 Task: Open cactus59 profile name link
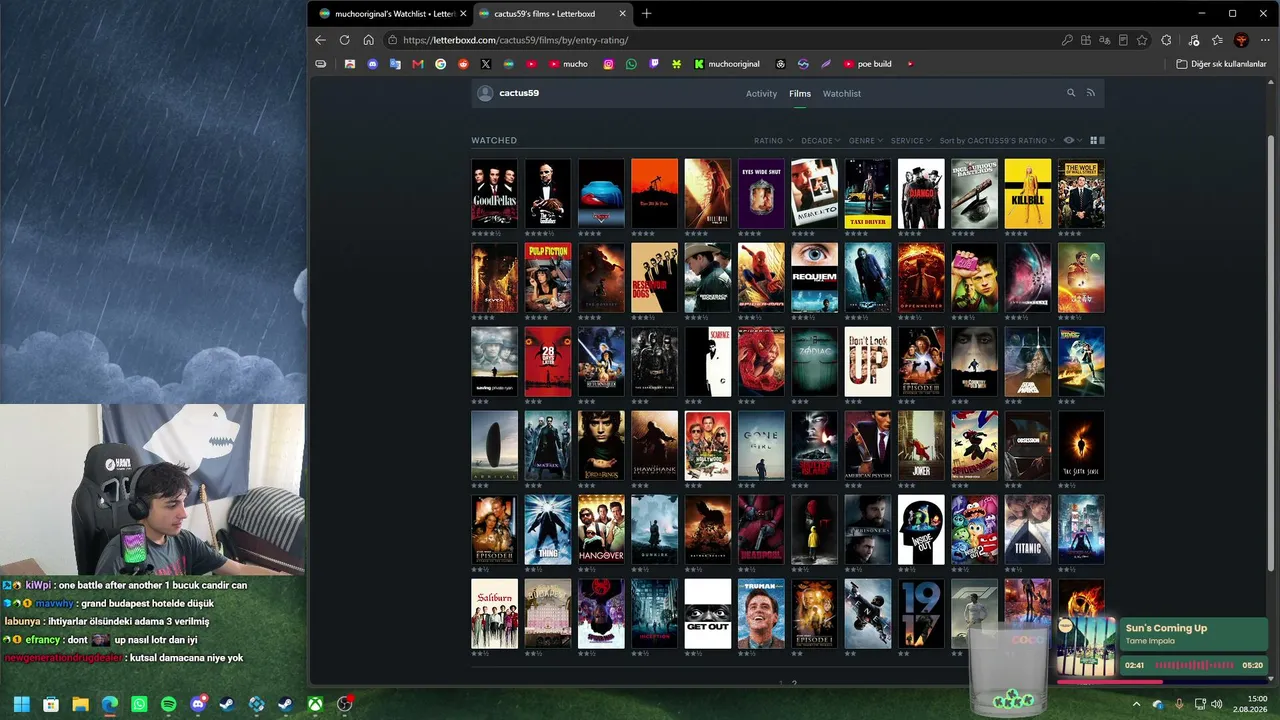coord(519,93)
